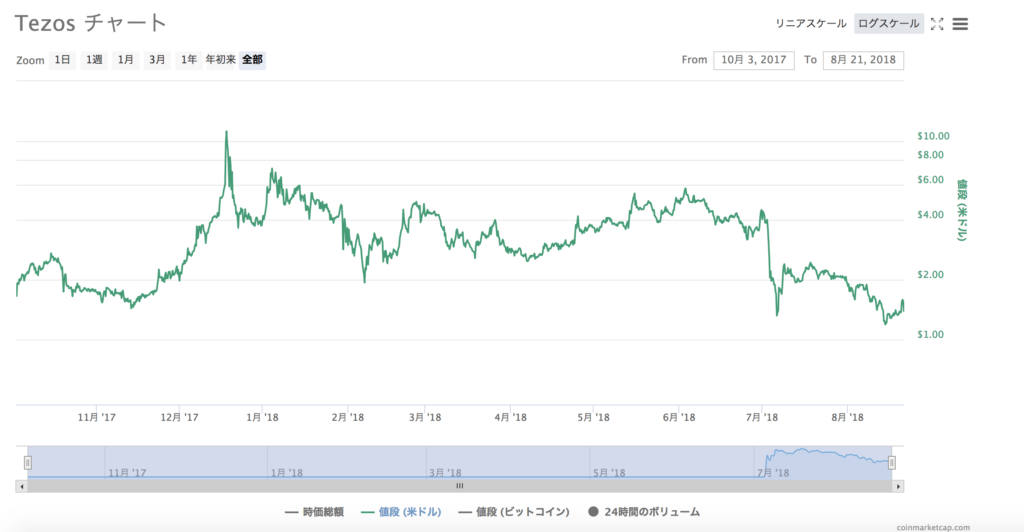The height and width of the screenshot is (532, 1024).
Task: Click the 11月 '17 x-axis label
Action: 97,417
